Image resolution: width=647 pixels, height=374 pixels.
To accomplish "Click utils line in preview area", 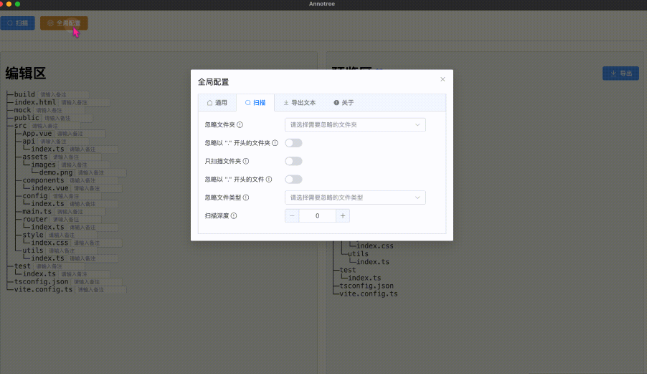I will [x=358, y=253].
